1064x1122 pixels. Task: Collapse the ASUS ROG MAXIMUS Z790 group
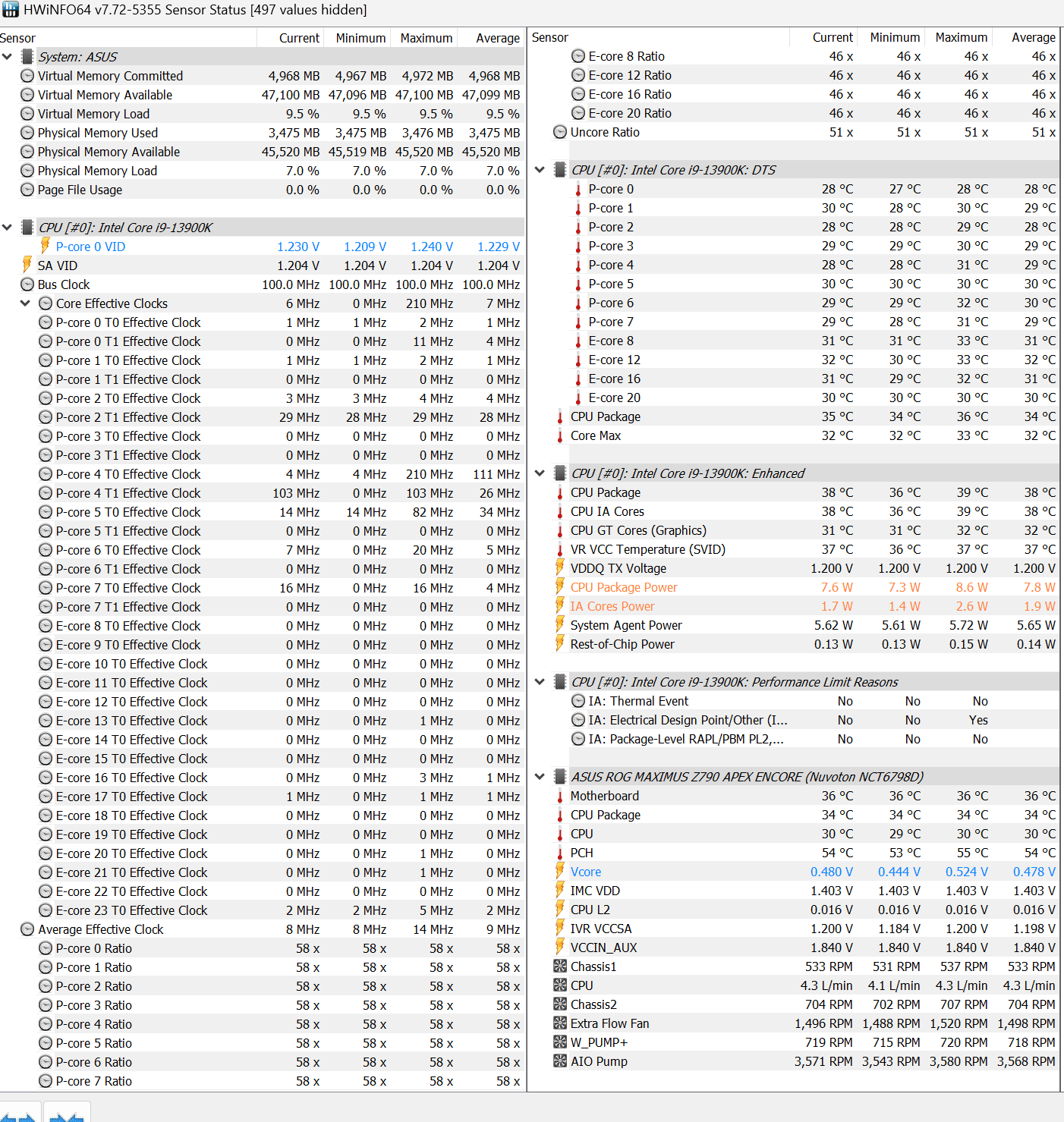pyautogui.click(x=540, y=777)
